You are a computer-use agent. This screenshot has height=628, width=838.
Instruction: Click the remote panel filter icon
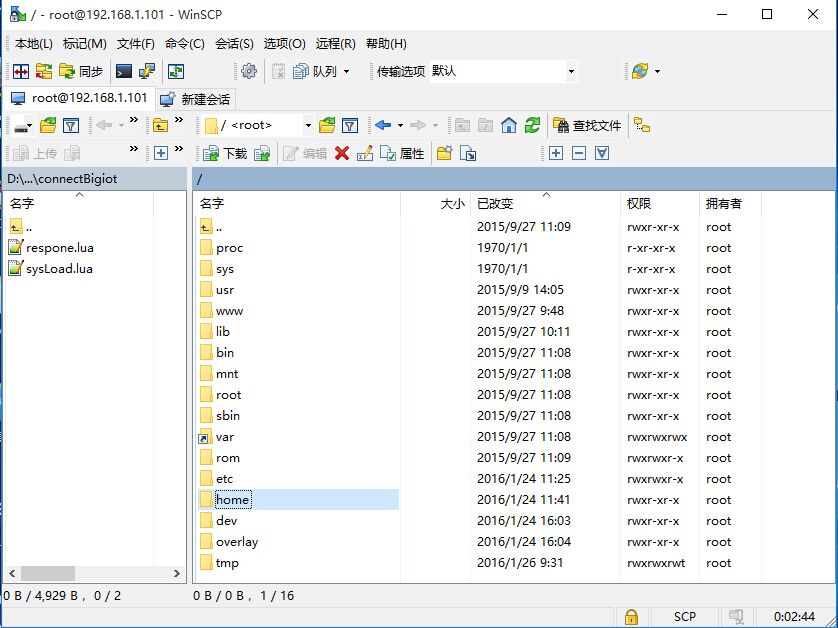pos(350,126)
